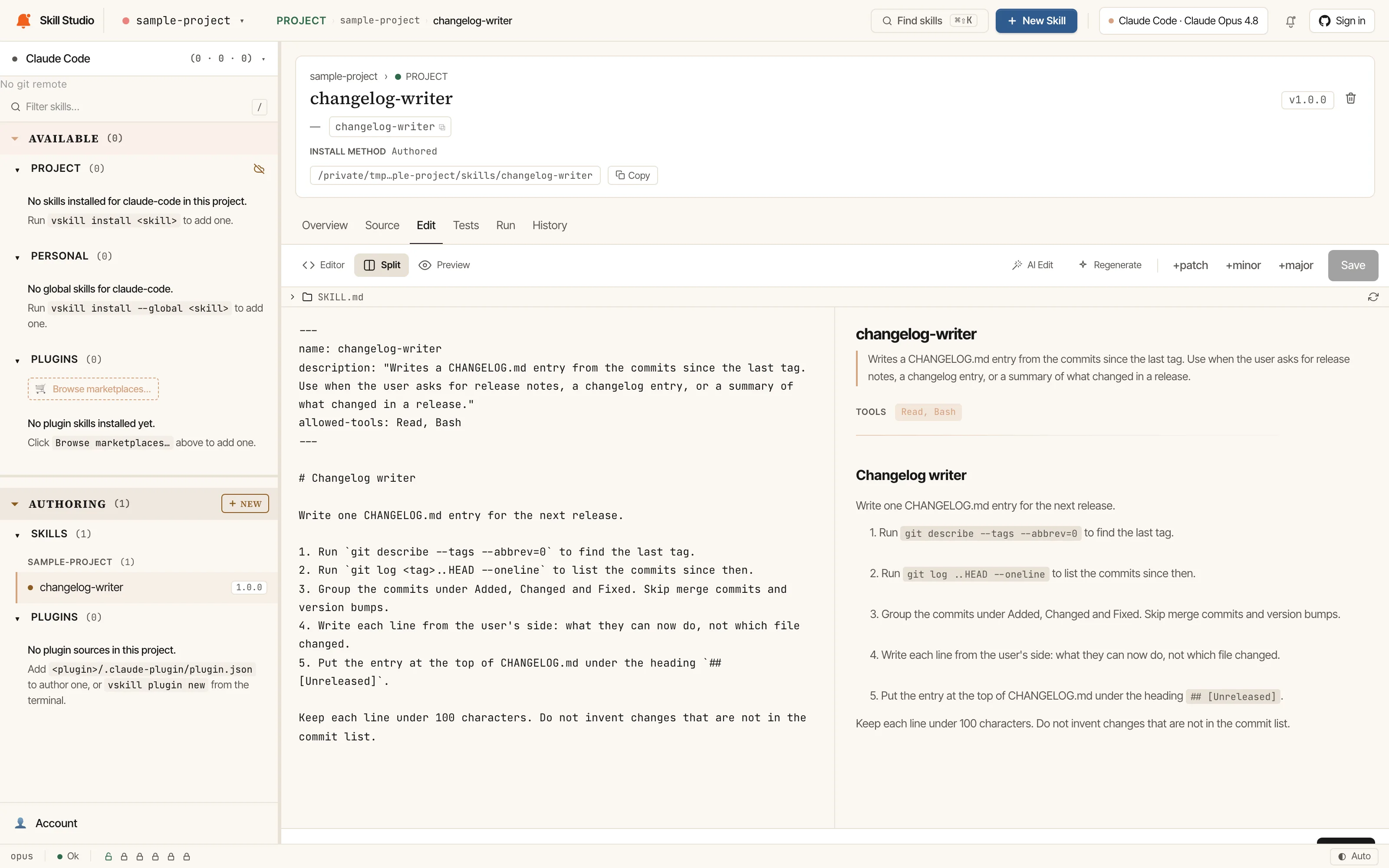Click the SAMPLE-PROJECT (1) subgroup label
Image resolution: width=1389 pixels, height=868 pixels.
[81, 562]
